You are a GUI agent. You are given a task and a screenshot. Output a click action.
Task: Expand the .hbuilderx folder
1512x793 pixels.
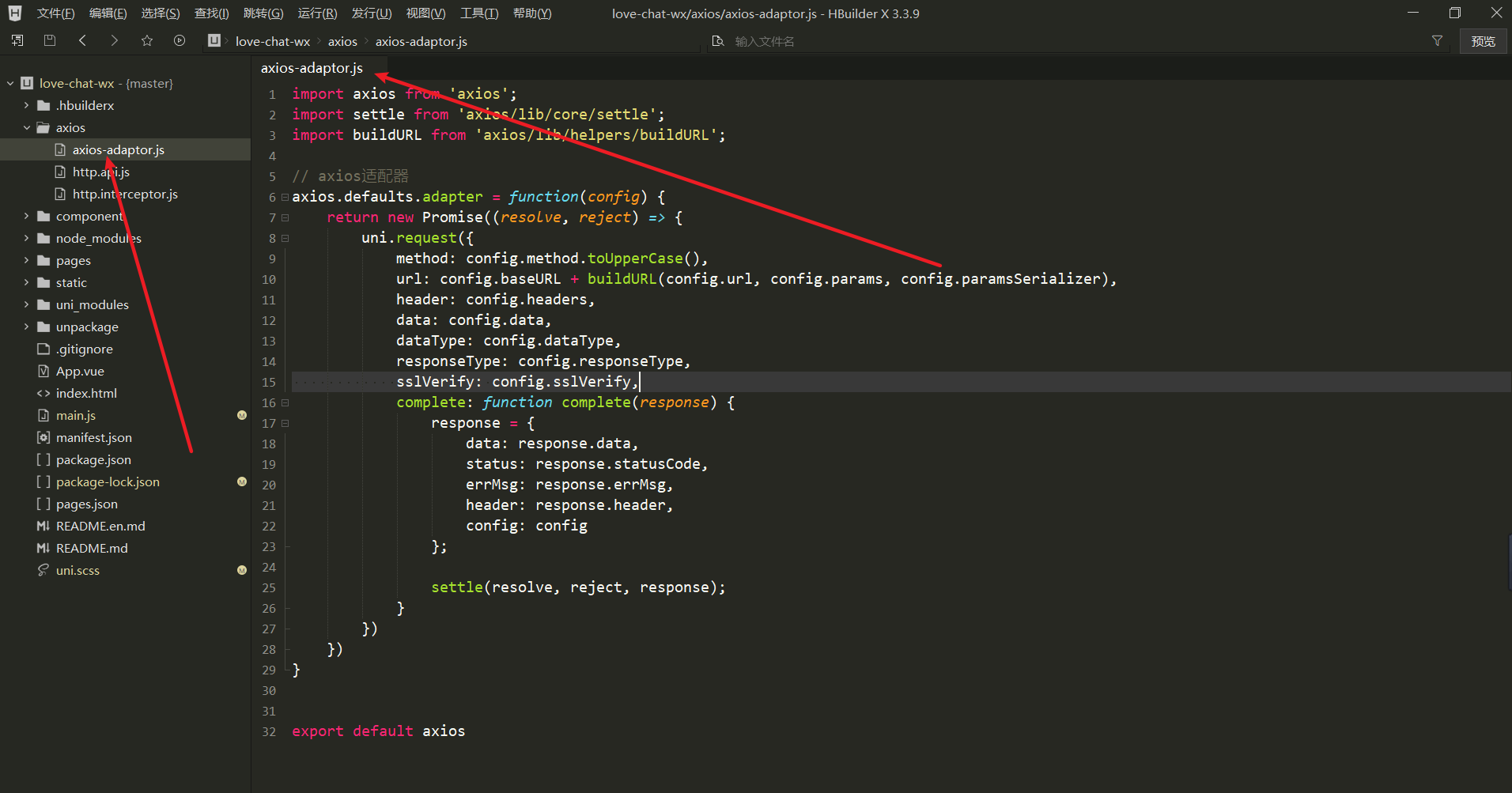tap(27, 105)
